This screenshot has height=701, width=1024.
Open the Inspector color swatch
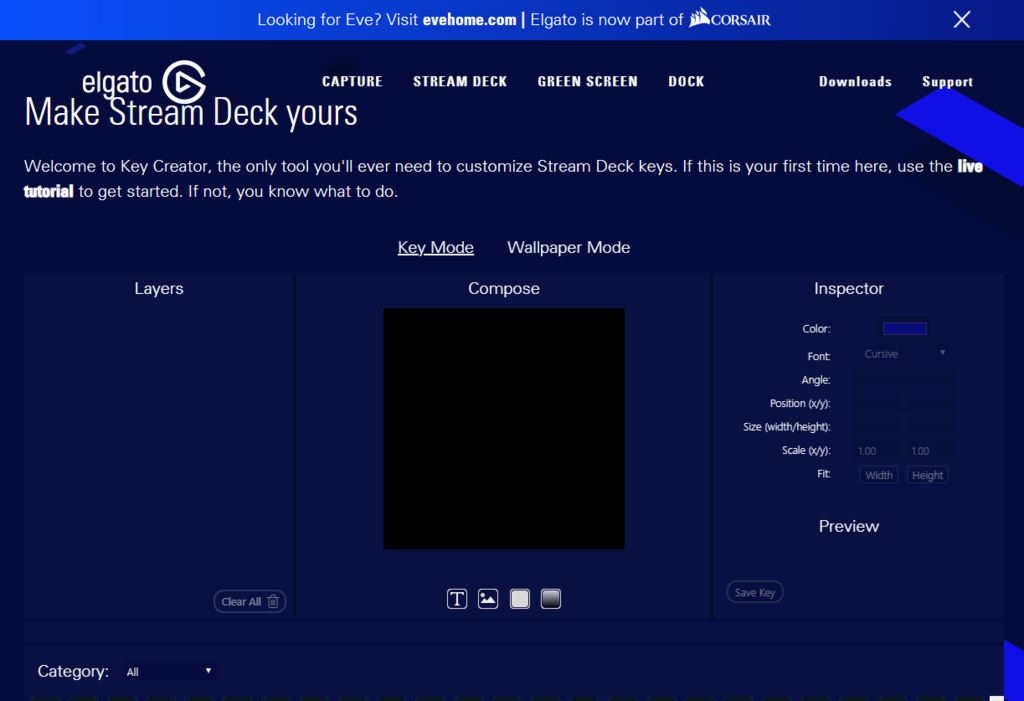coord(904,329)
